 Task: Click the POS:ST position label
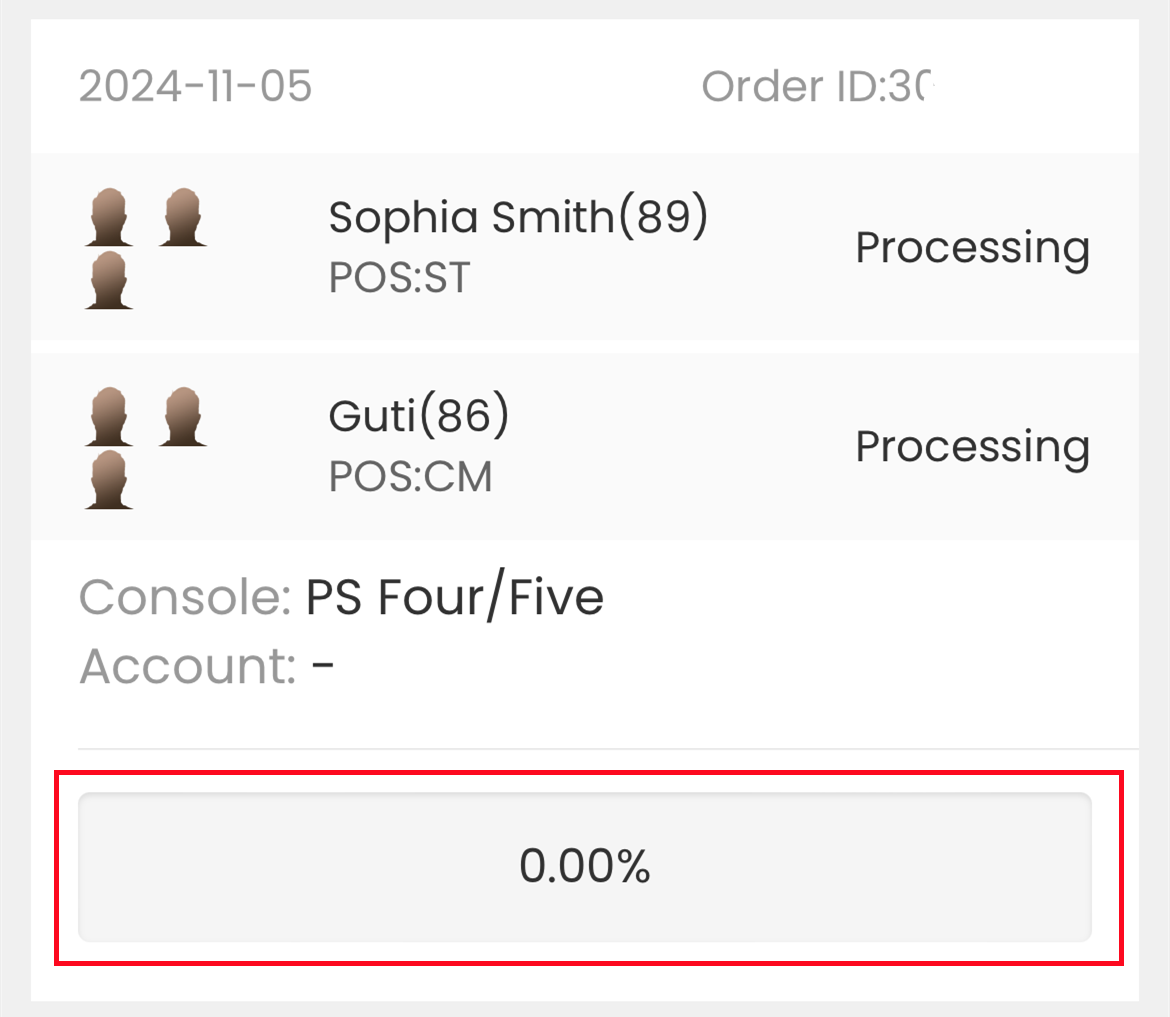399,278
